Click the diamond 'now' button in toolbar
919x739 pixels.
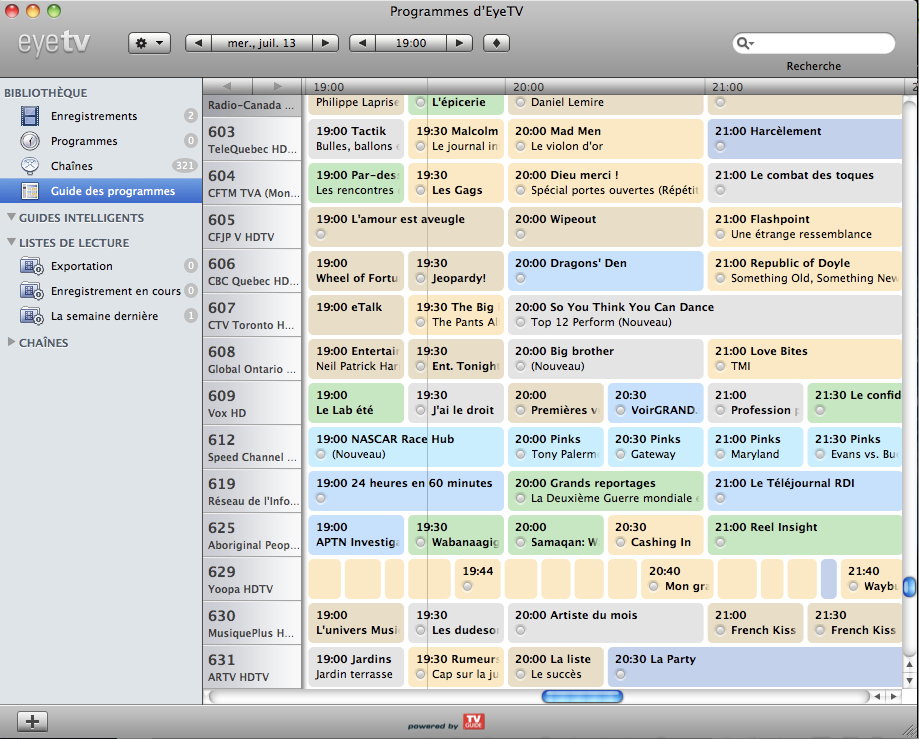pyautogui.click(x=497, y=43)
